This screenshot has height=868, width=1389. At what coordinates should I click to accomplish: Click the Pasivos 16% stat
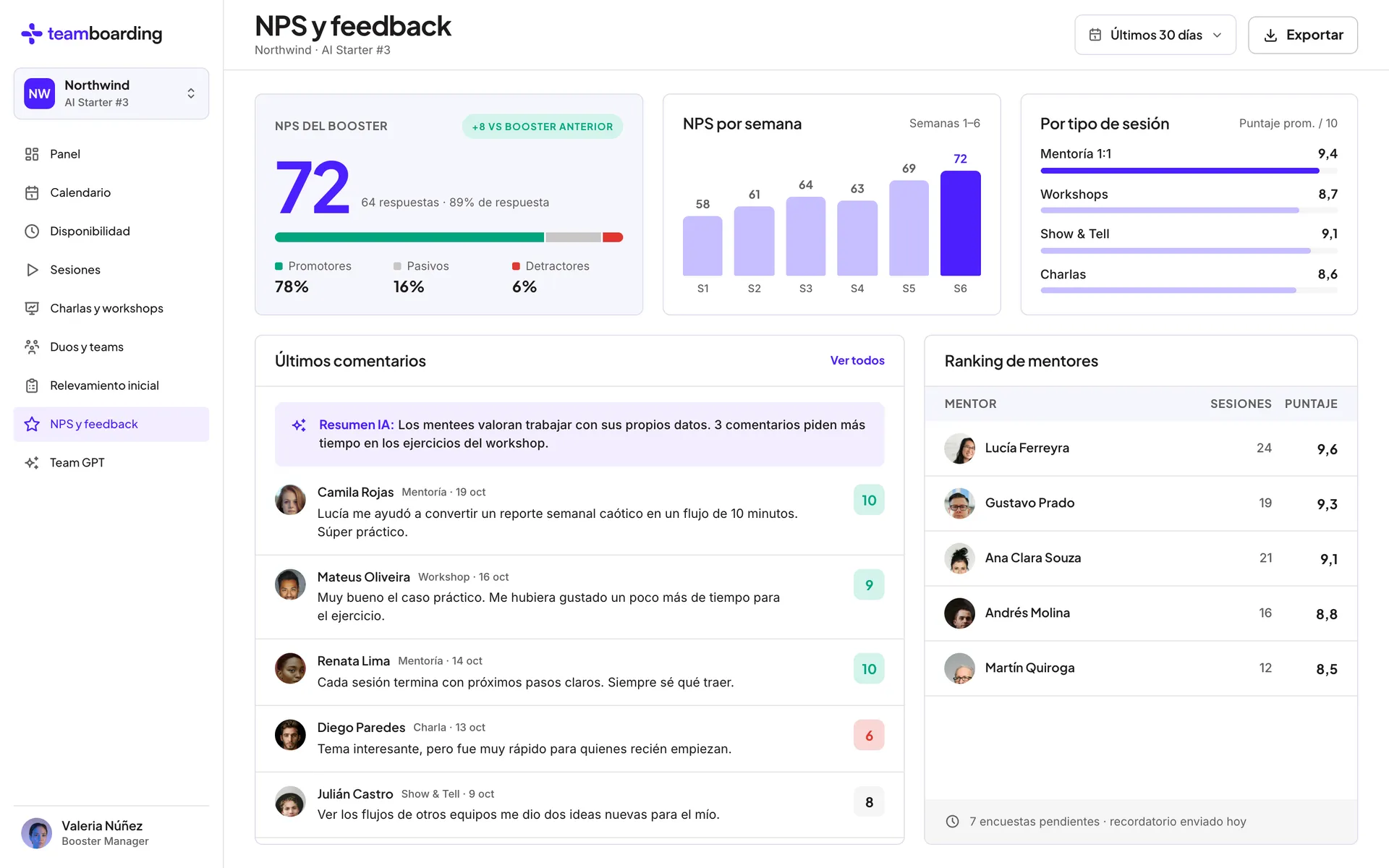421,277
